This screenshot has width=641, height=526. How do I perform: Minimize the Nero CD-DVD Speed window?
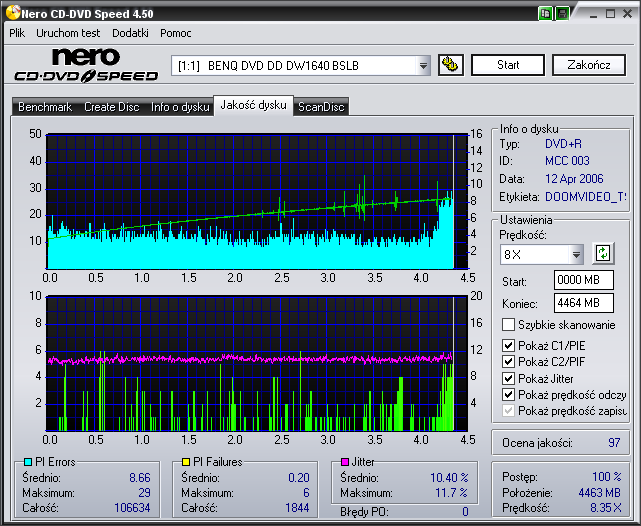594,14
